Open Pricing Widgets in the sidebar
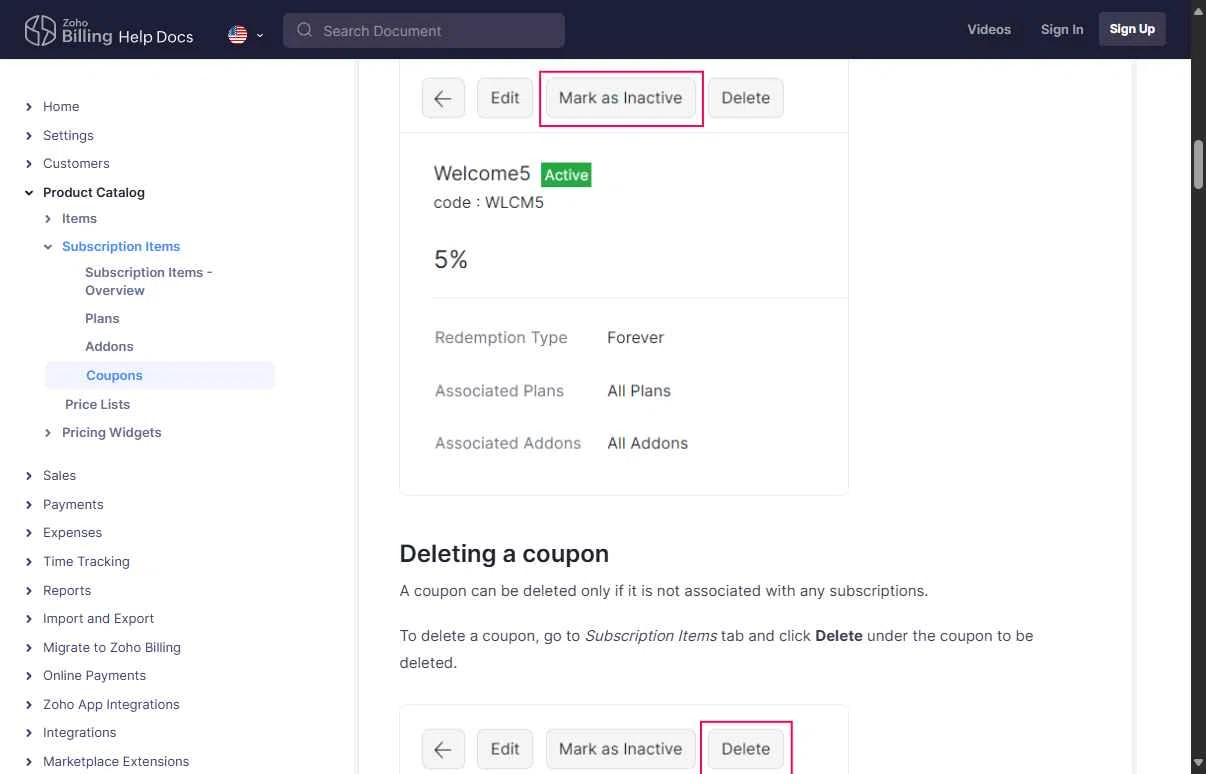The width and height of the screenshot is (1206, 774). (111, 432)
